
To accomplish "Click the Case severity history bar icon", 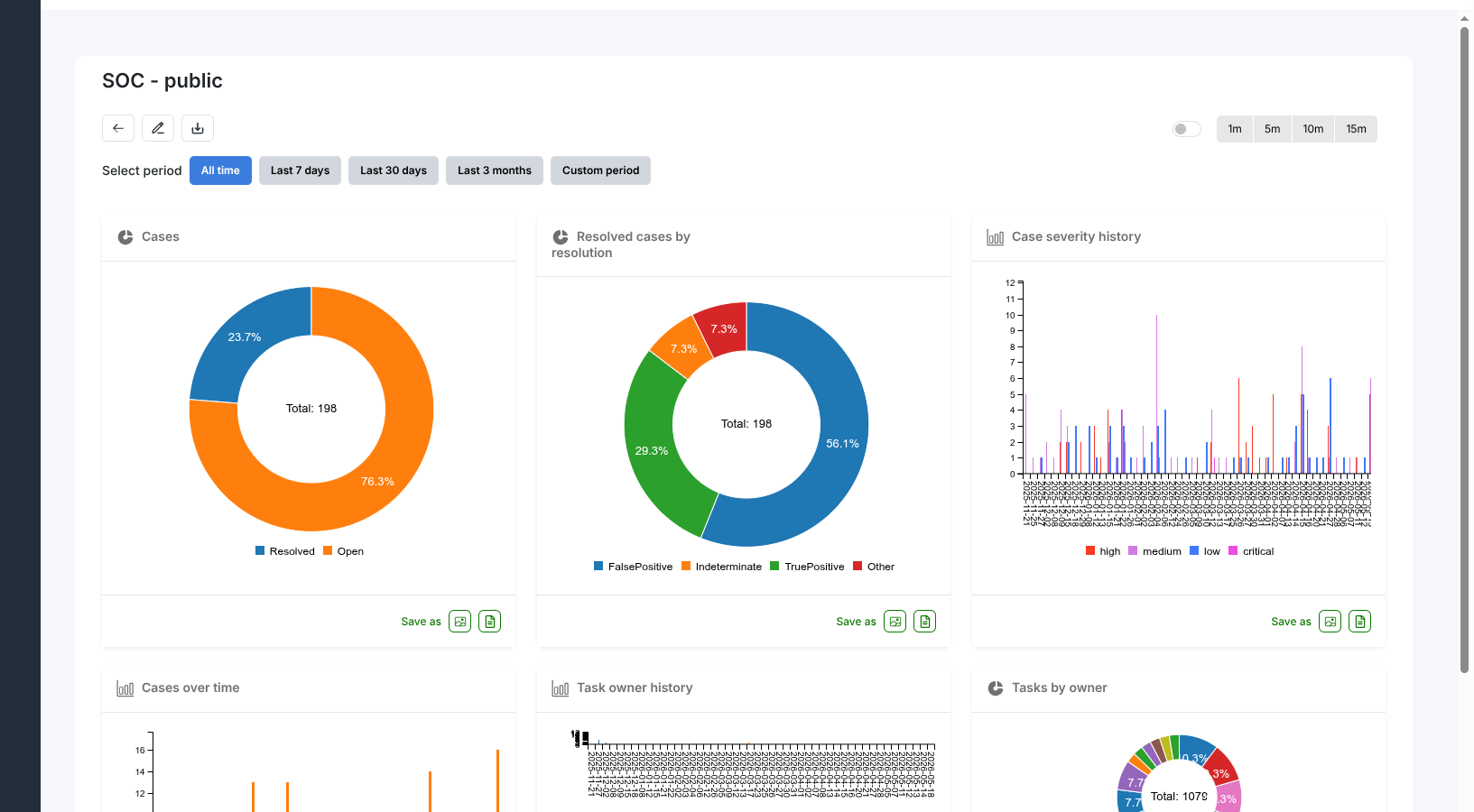I will click(x=996, y=237).
